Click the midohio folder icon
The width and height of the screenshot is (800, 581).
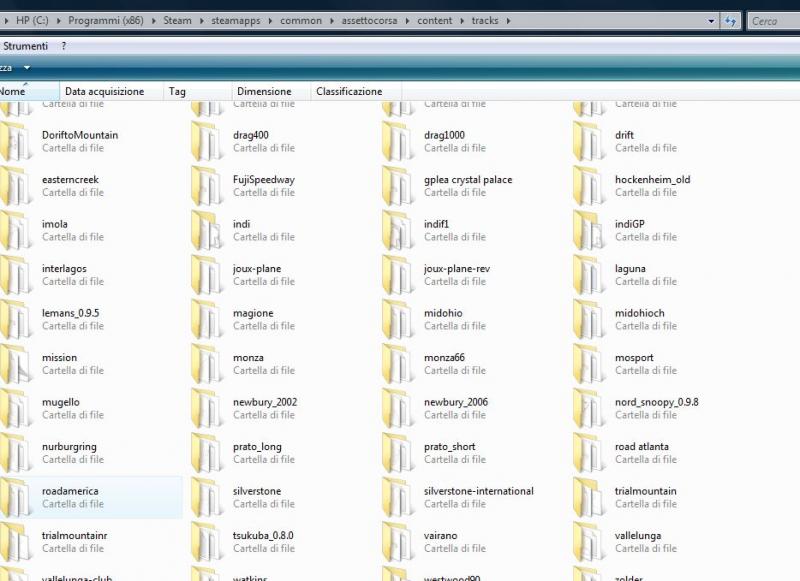click(398, 319)
